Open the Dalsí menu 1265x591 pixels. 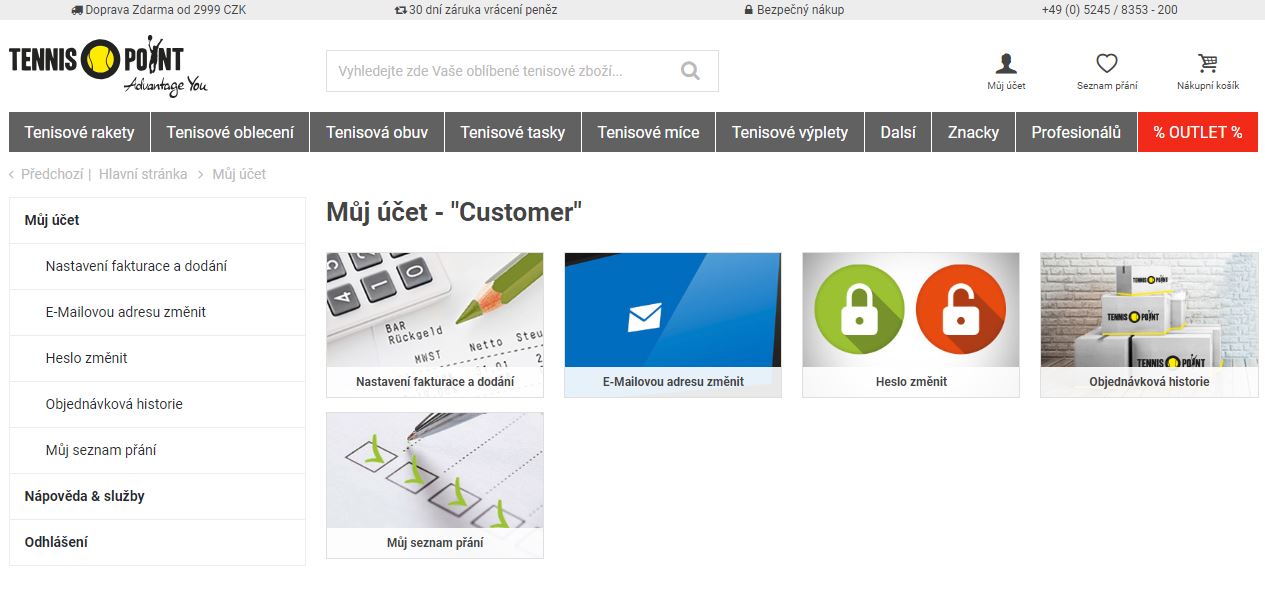[898, 132]
